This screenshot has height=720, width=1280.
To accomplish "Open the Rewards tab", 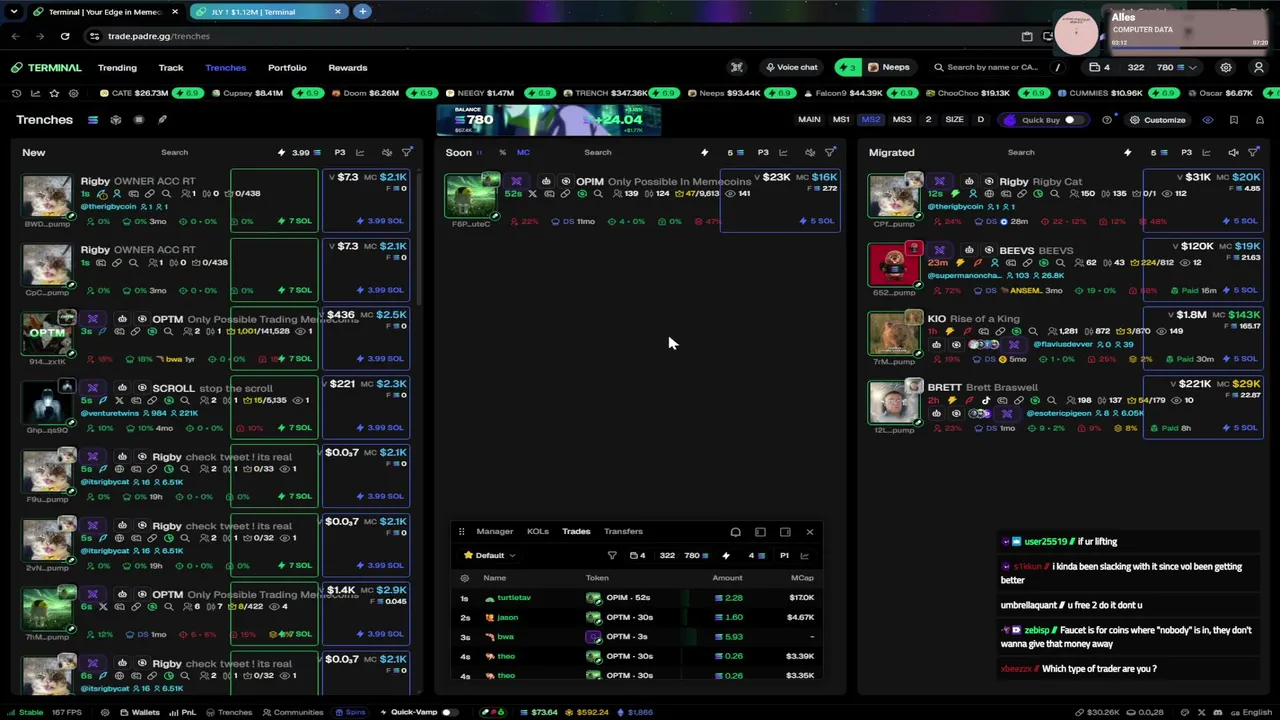I will click(x=348, y=67).
